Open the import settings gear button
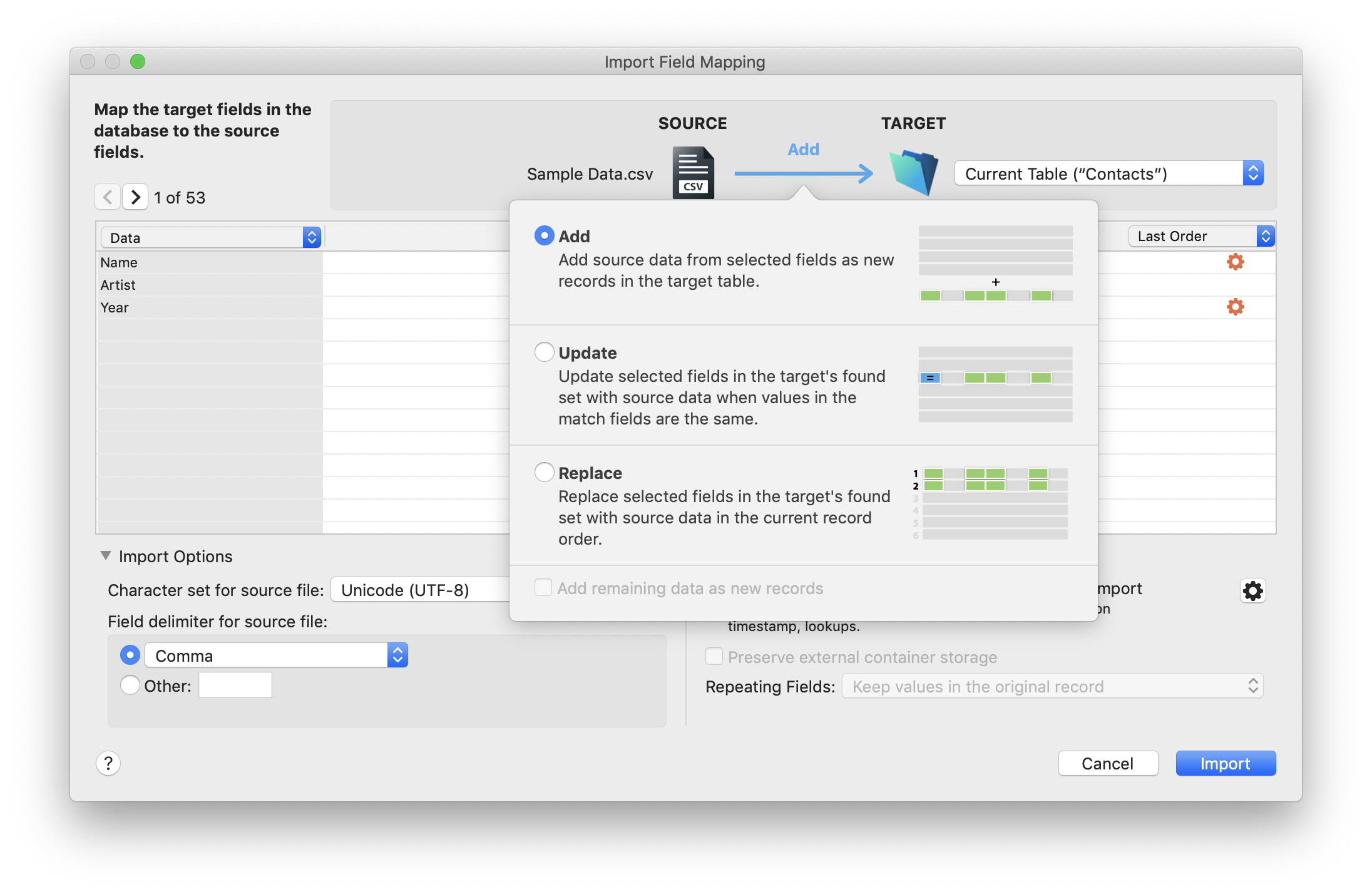The image size is (1372, 894). coord(1252,590)
